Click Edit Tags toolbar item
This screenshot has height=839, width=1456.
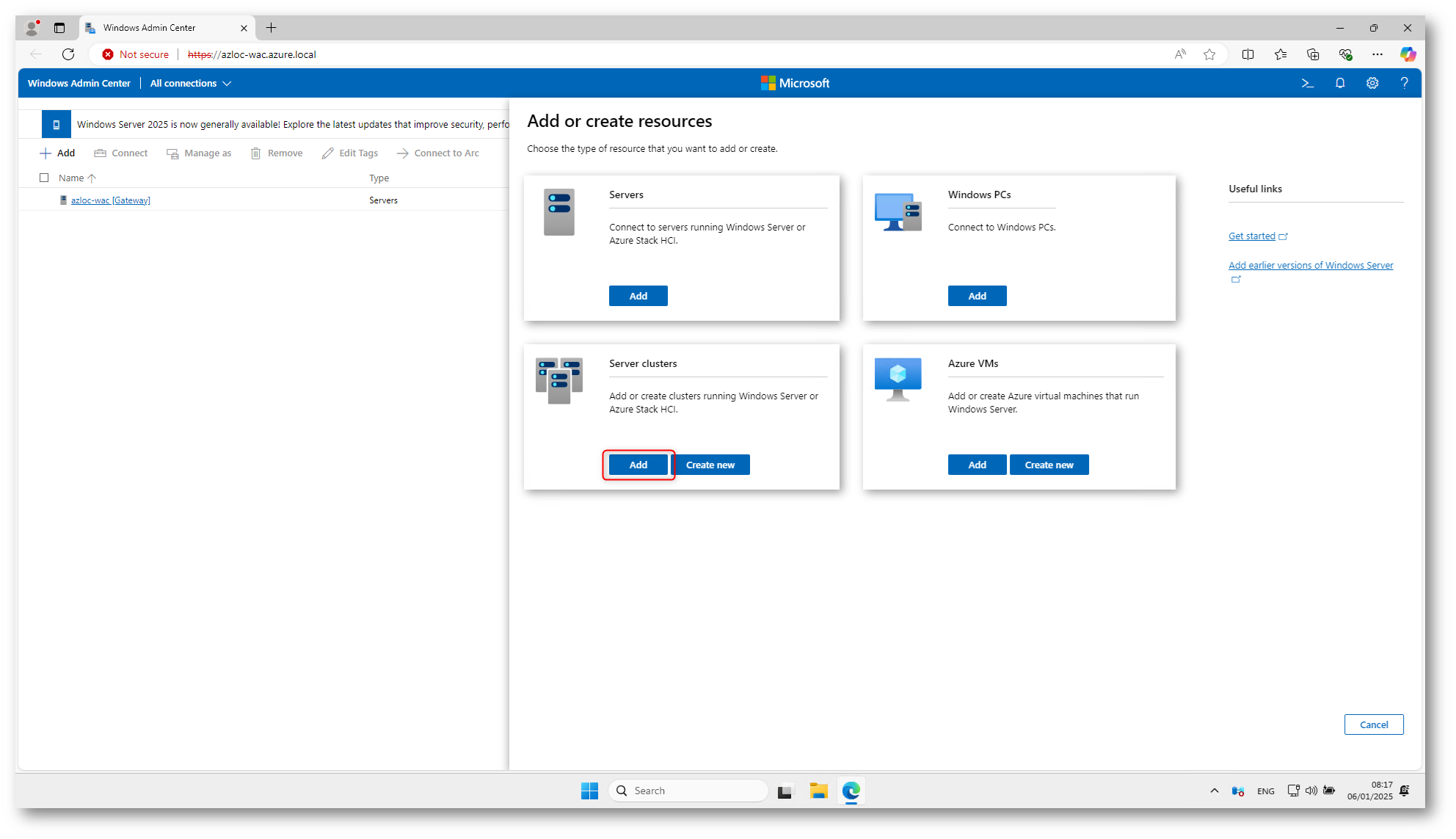coord(350,153)
